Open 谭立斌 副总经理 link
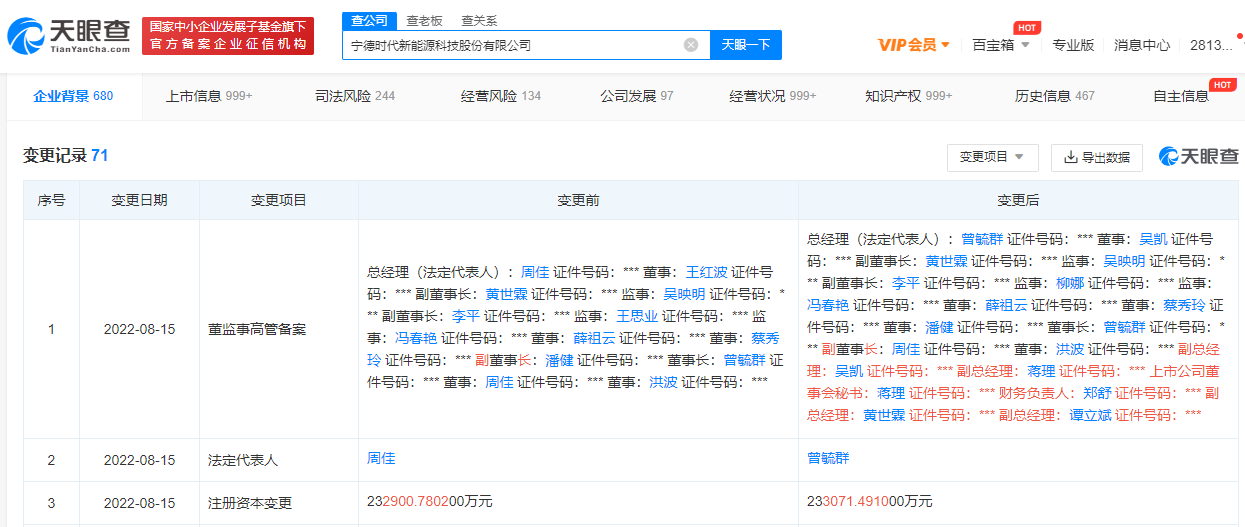The height and width of the screenshot is (527, 1245). [x=1091, y=414]
